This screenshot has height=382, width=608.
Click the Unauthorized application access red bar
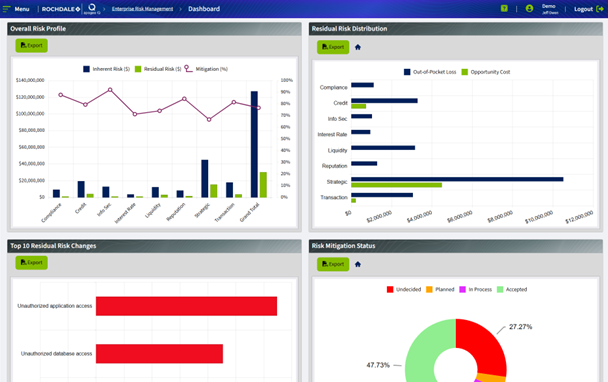click(187, 306)
